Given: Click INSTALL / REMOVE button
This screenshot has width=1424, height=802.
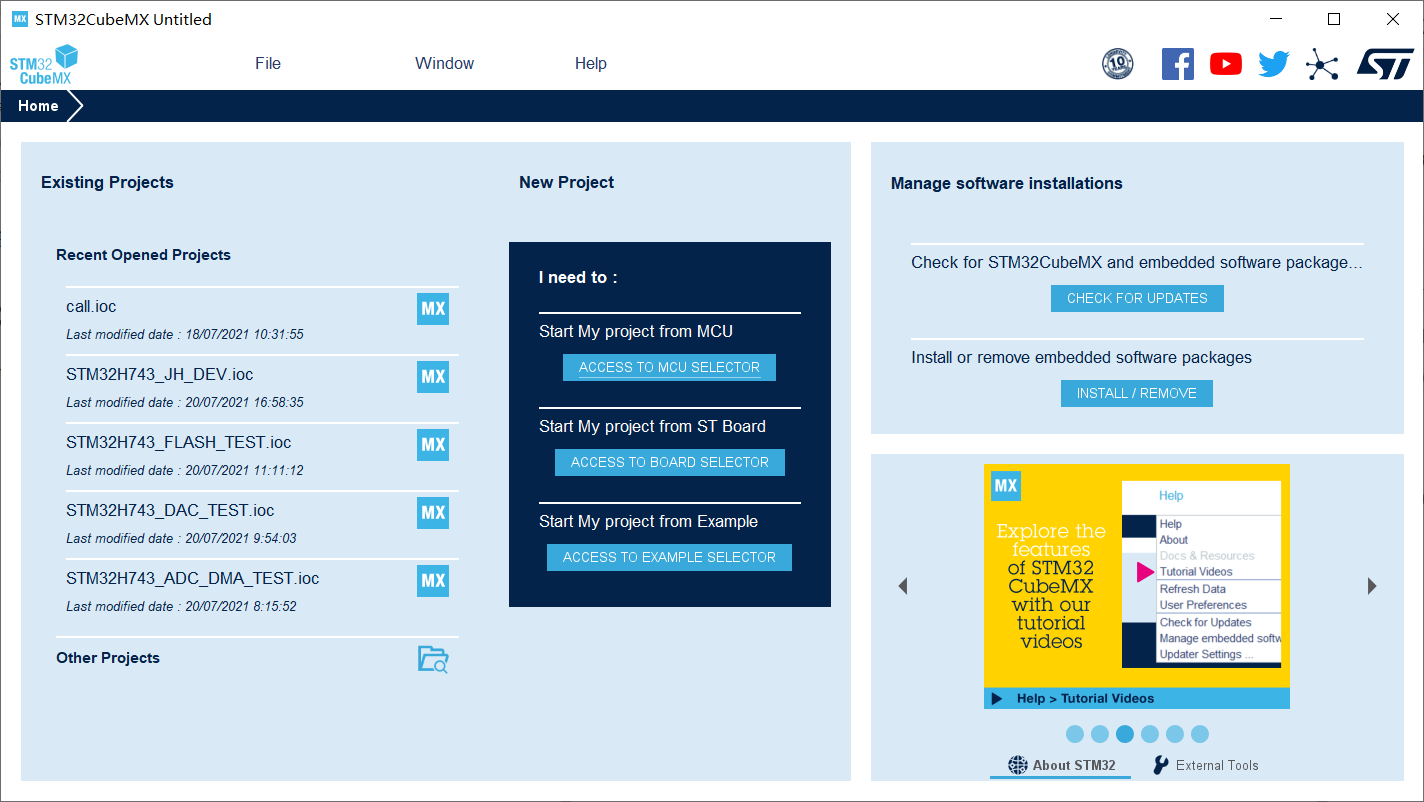Looking at the screenshot, I should pos(1137,393).
